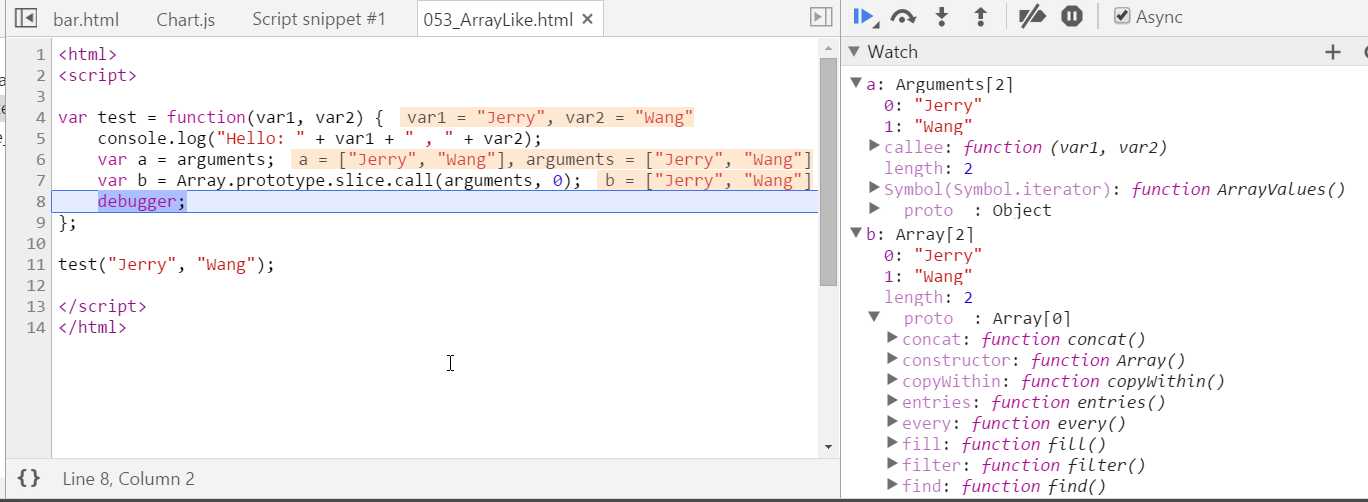Toggle pause on exceptions
Image resolution: width=1368 pixels, height=502 pixels.
click(1071, 17)
